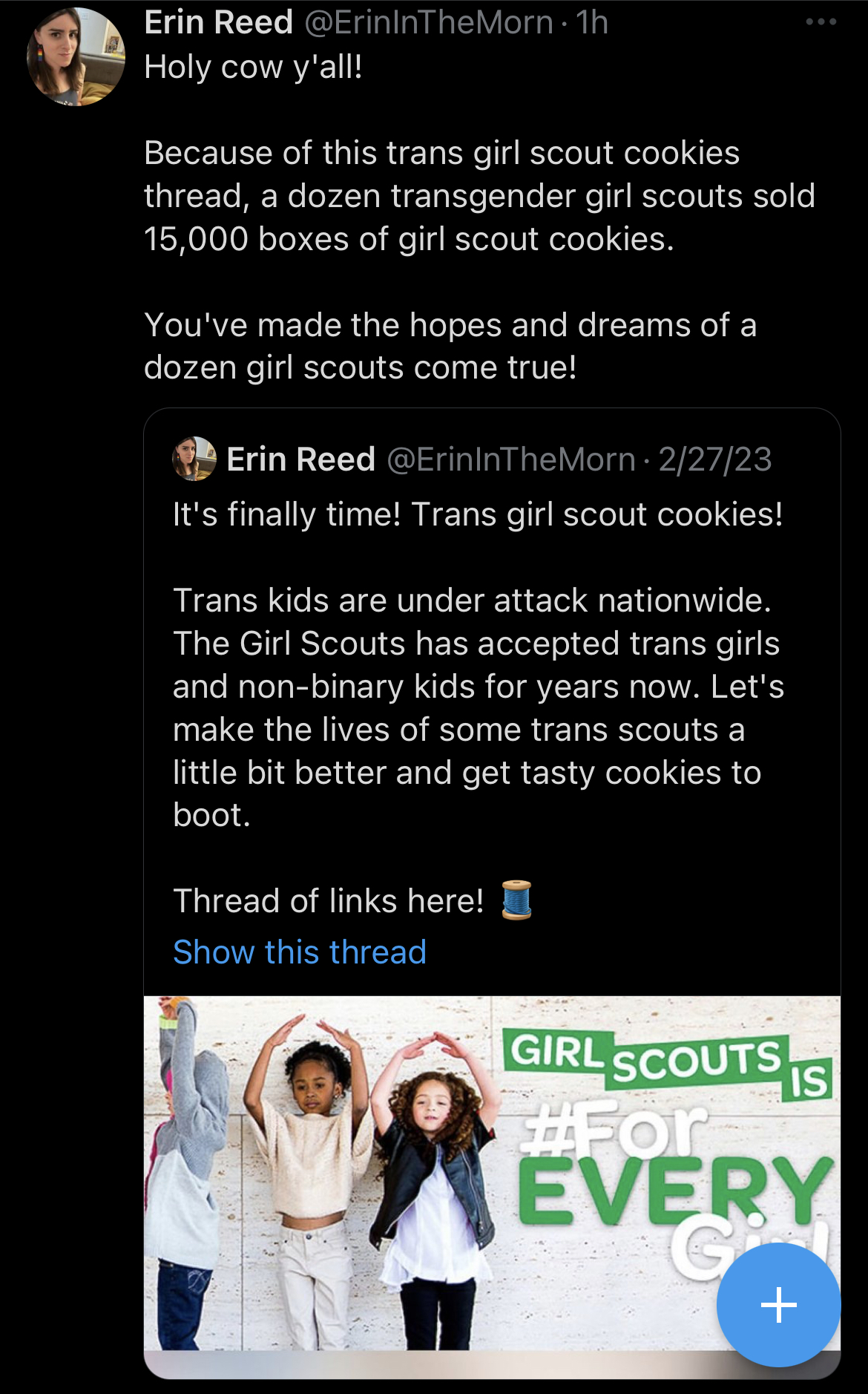Open the quoted tweet via "It's finally time!" line
Viewport: 868px width, 1394px height.
[478, 514]
